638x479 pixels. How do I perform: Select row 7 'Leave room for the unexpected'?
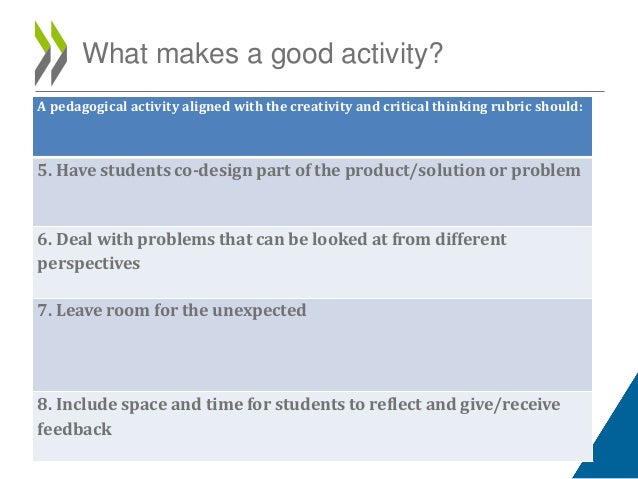312,345
